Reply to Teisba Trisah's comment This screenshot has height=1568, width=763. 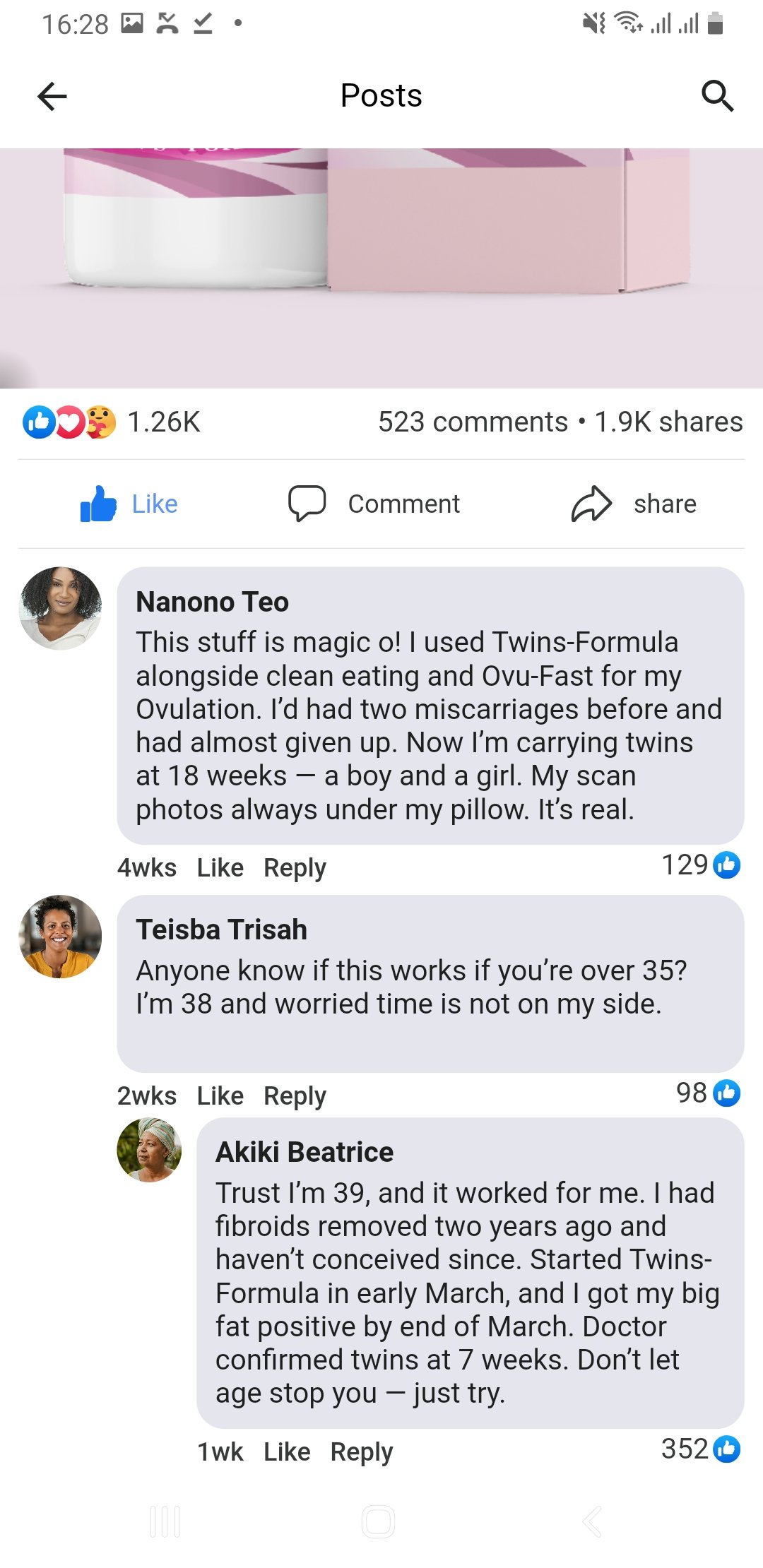pos(295,1096)
